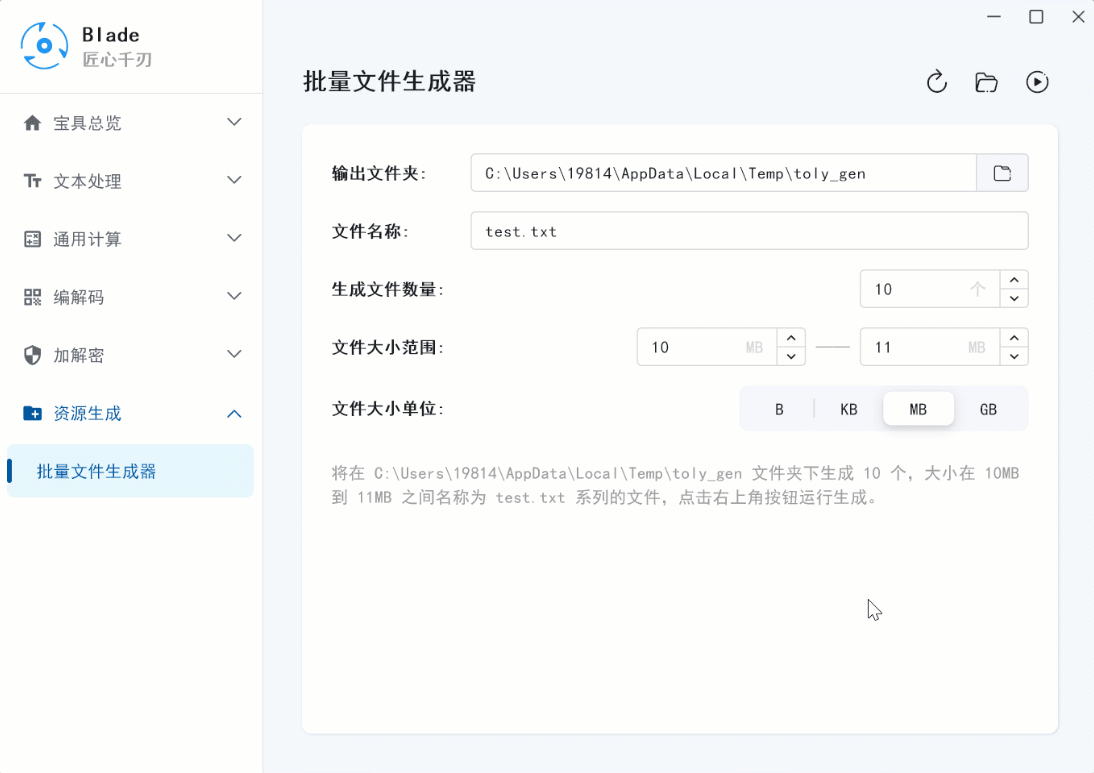The image size is (1094, 773).
Task: Increase maximum file size with up stepper
Action: (x=1014, y=338)
